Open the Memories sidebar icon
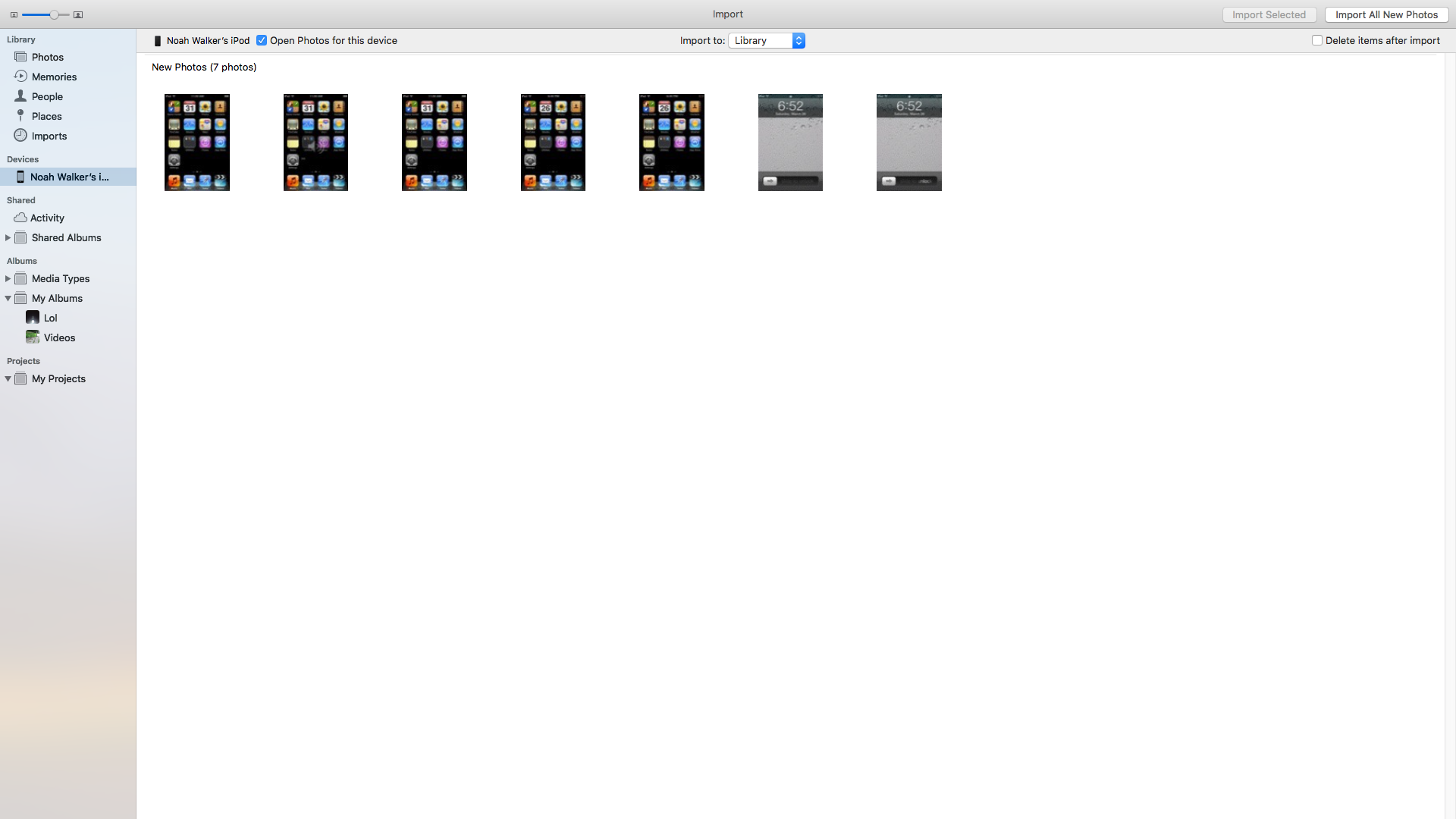 pyautogui.click(x=20, y=77)
